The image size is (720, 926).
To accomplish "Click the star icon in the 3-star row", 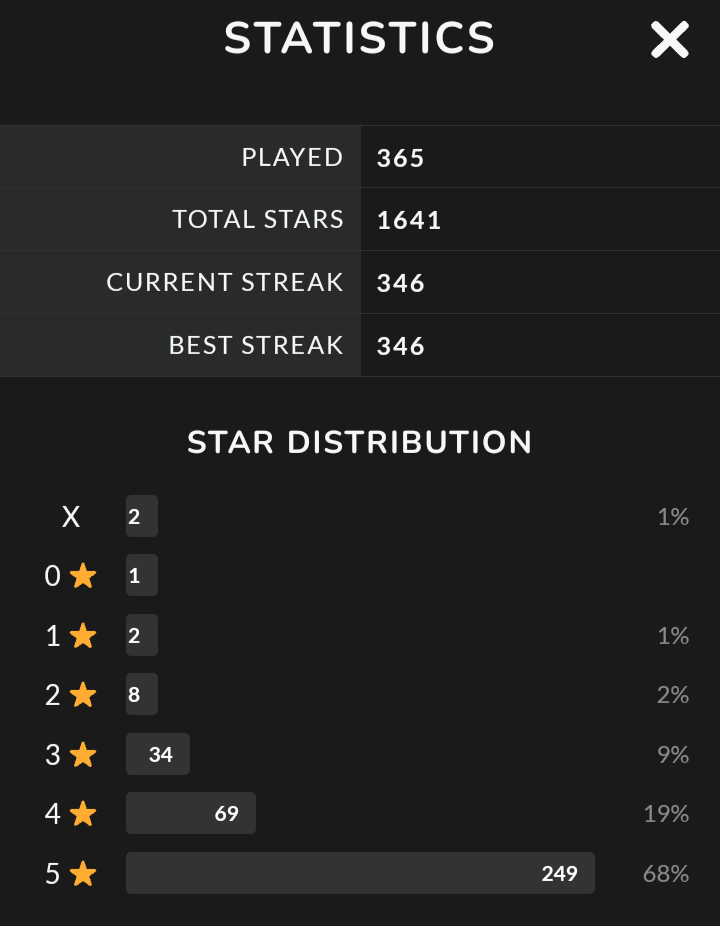I will [x=83, y=755].
